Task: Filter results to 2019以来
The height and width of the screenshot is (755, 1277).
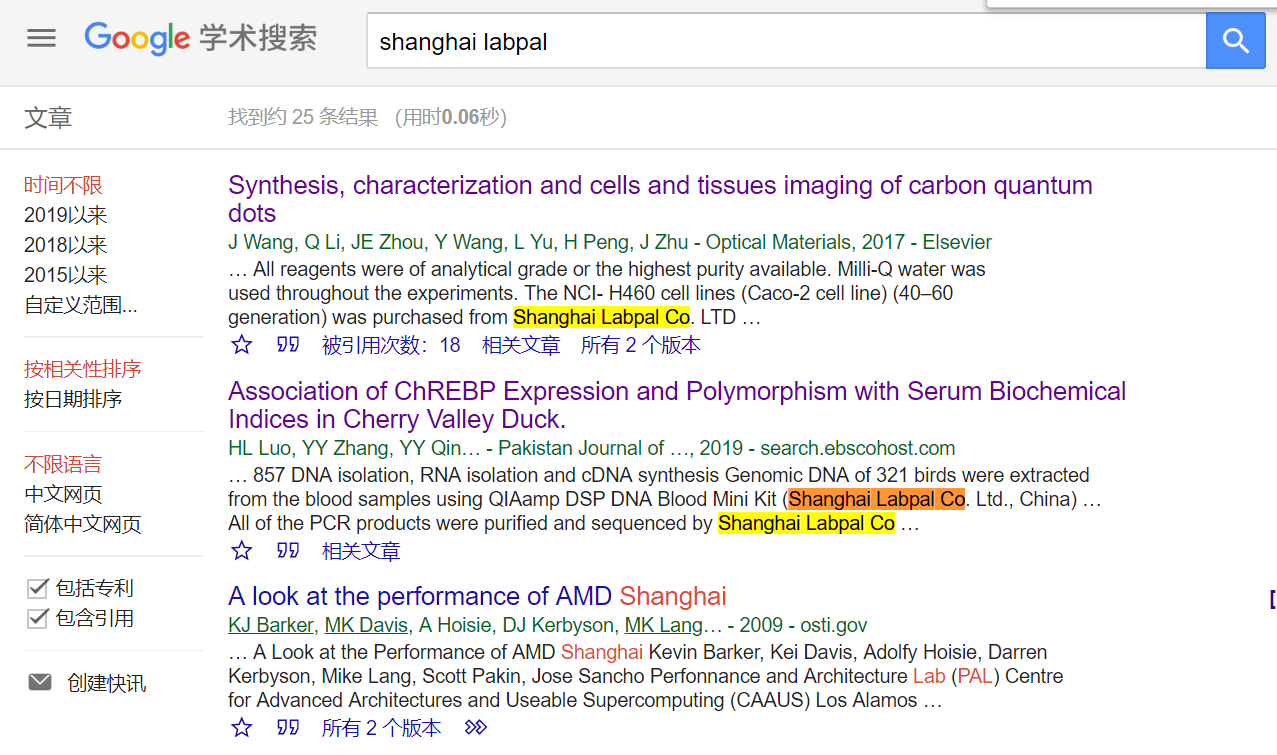Action: coord(66,215)
